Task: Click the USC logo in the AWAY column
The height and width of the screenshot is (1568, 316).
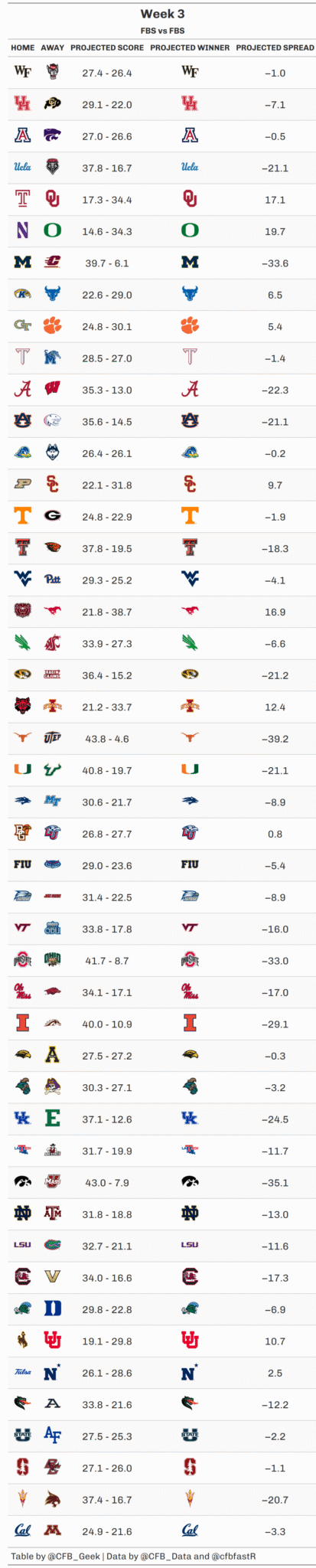Action: [x=52, y=485]
